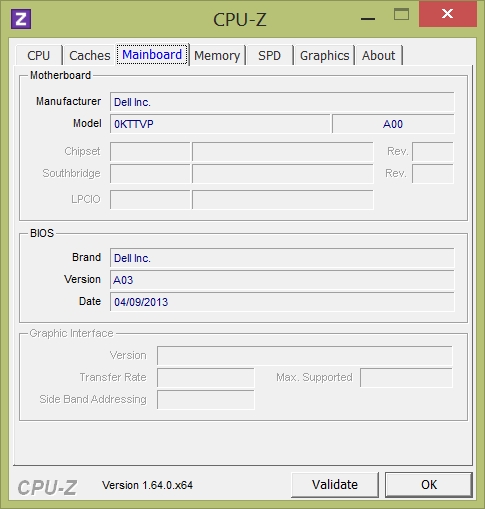Click the empty Side Band Addressing field
This screenshot has width=485, height=509.
[206, 399]
